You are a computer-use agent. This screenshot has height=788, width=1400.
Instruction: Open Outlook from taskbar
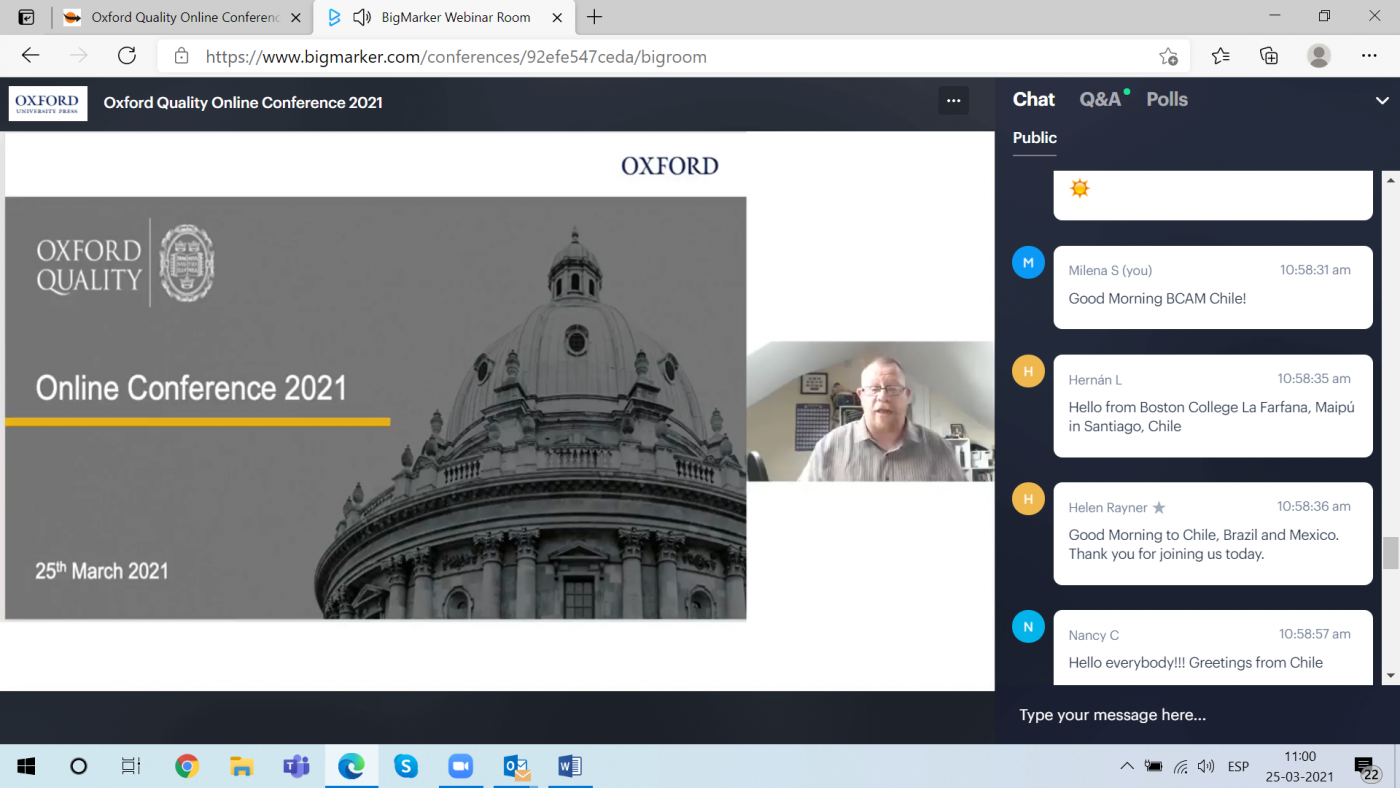(x=515, y=766)
